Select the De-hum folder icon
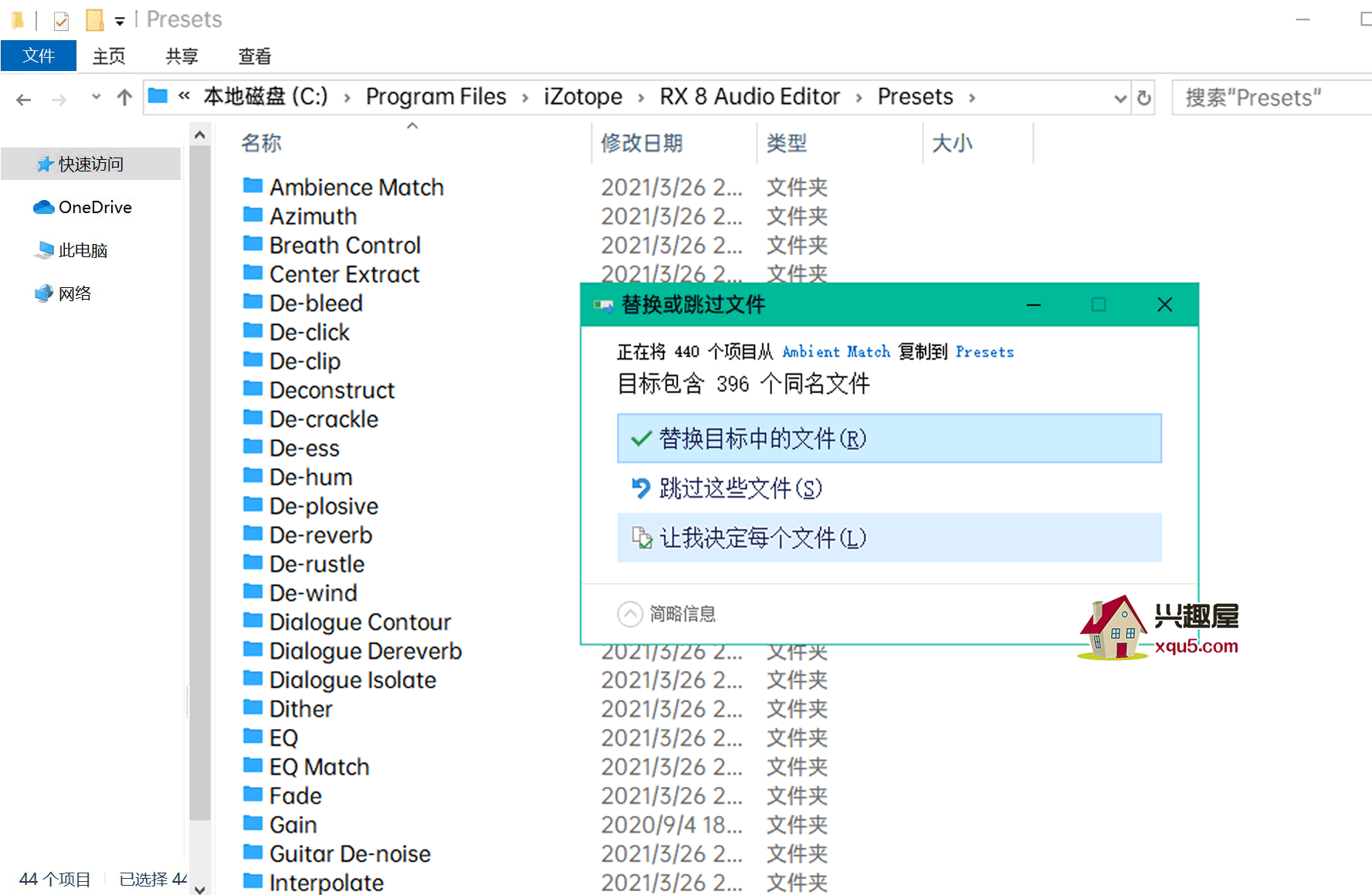1372x895 pixels. pyautogui.click(x=252, y=475)
